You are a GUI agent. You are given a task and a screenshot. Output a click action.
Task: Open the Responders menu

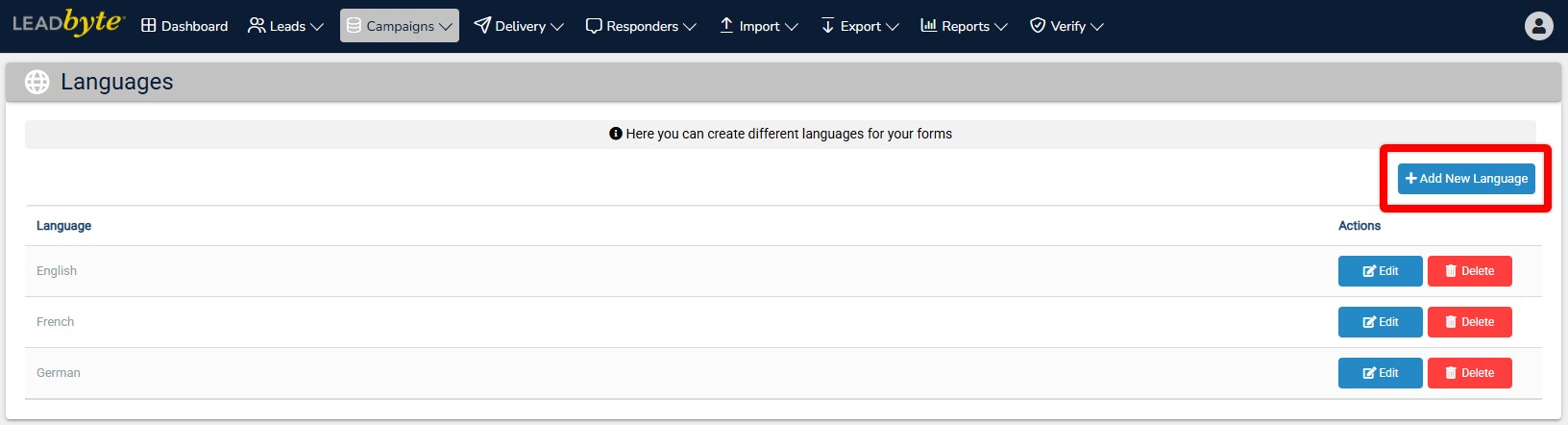pyautogui.click(x=641, y=26)
